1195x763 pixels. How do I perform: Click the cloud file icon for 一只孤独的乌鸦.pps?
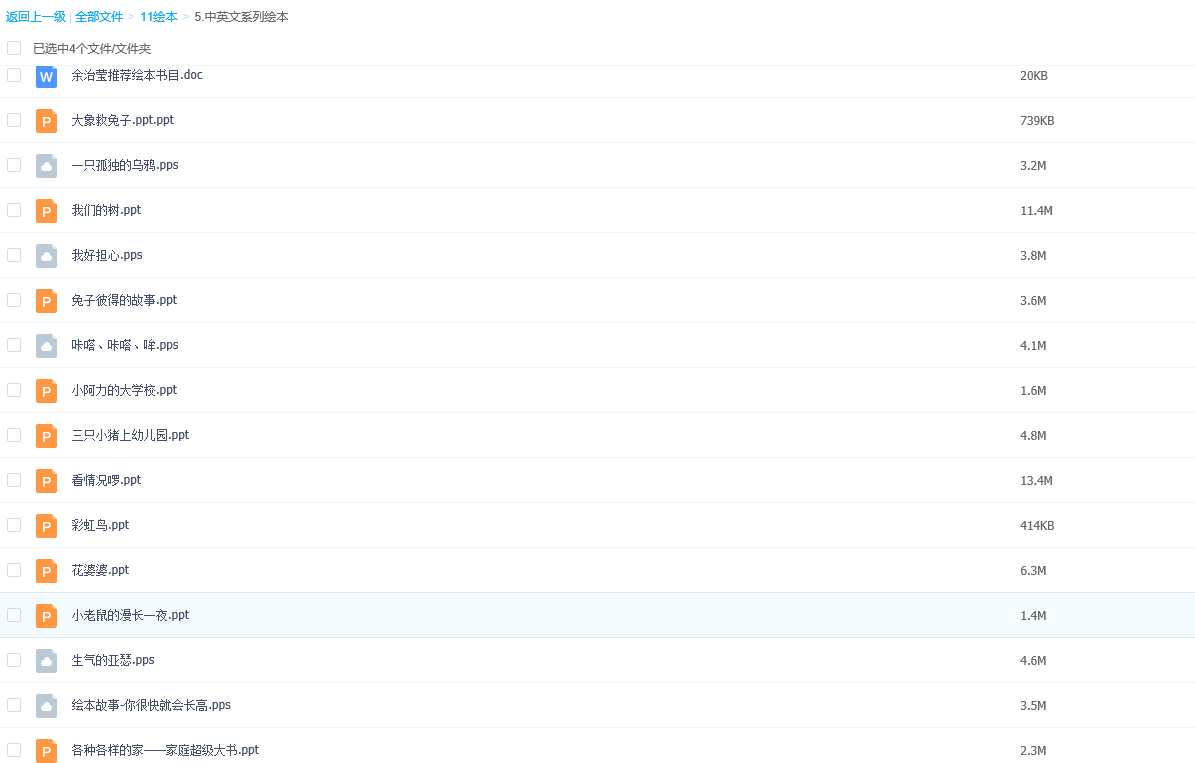(46, 166)
